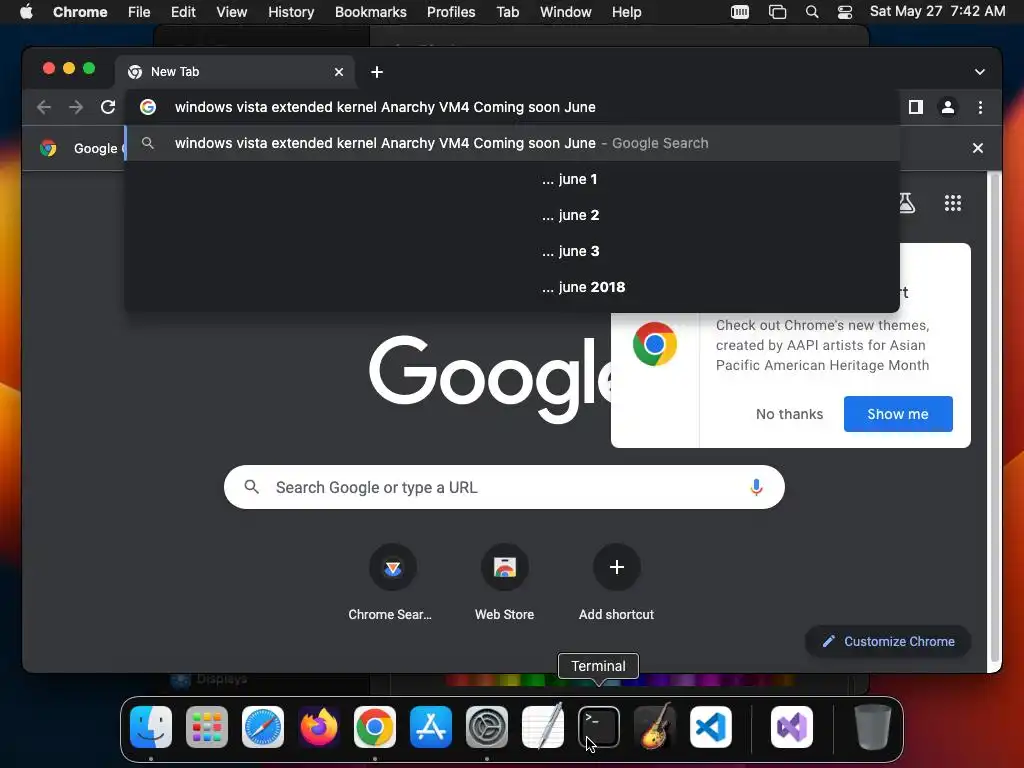Open a new tab with the plus button
This screenshot has height=768, width=1024.
point(377,72)
